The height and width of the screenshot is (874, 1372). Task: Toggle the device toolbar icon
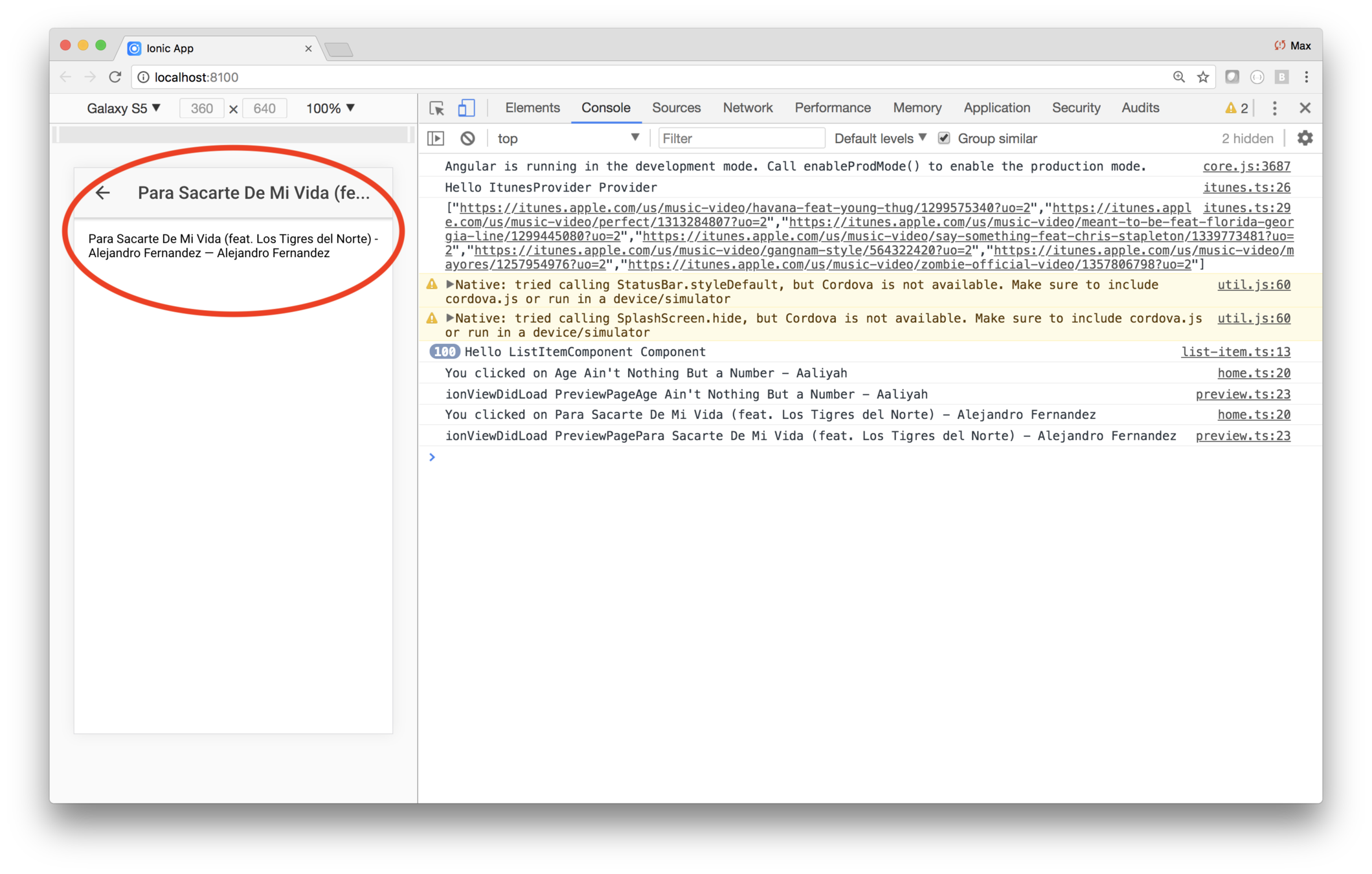[x=466, y=108]
